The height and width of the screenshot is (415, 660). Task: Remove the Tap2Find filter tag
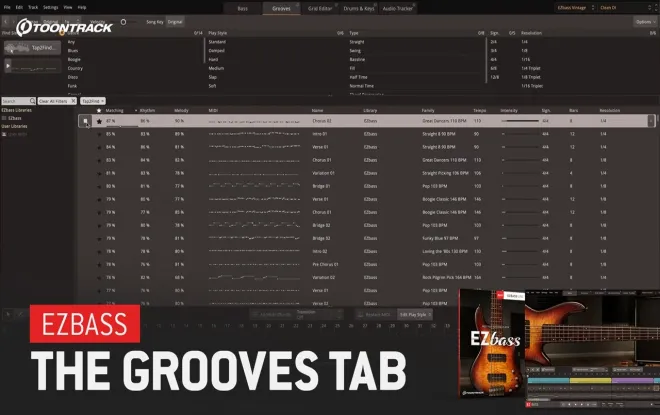(102, 101)
